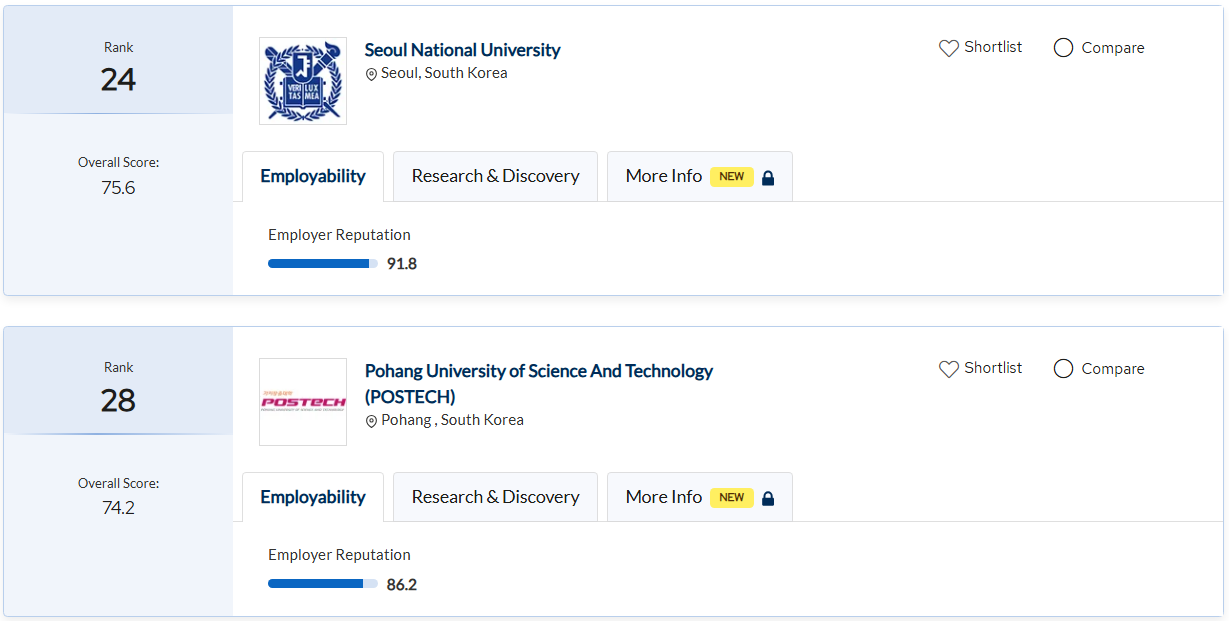Click POSTECH's Employer Reputation progress bar
This screenshot has height=621, width=1229.
pyautogui.click(x=322, y=584)
